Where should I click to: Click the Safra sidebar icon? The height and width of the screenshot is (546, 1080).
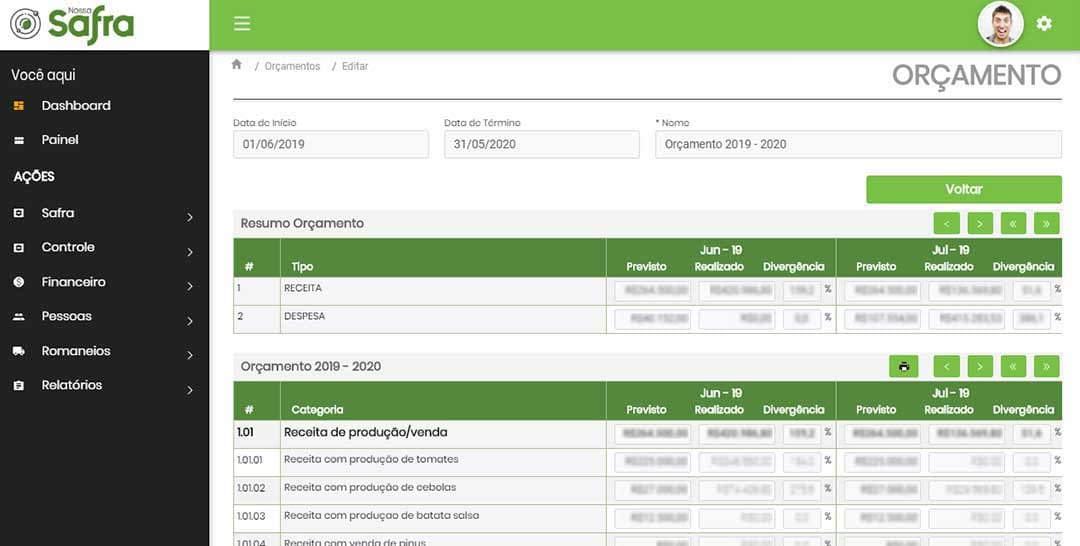click(x=19, y=213)
